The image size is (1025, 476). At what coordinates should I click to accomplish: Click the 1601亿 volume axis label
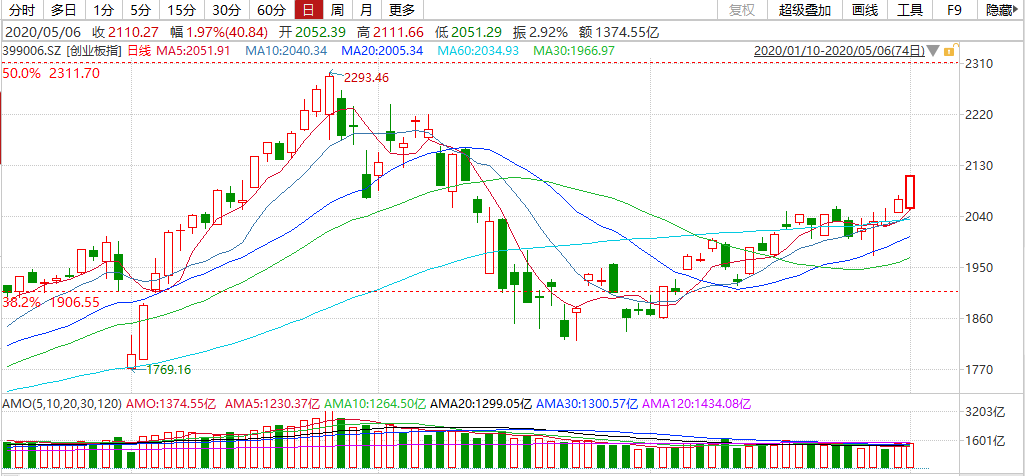(986, 441)
